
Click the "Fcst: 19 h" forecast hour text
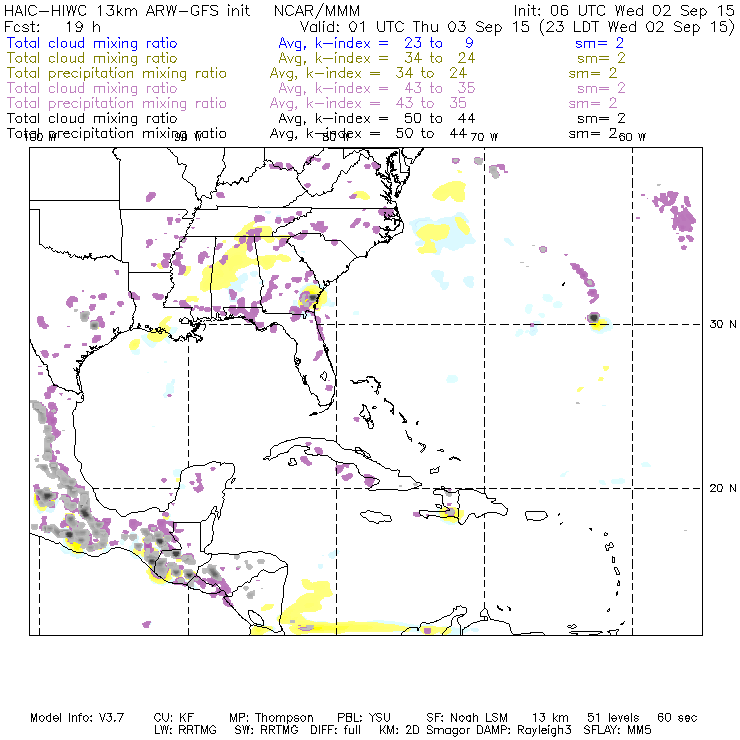pyautogui.click(x=52, y=27)
